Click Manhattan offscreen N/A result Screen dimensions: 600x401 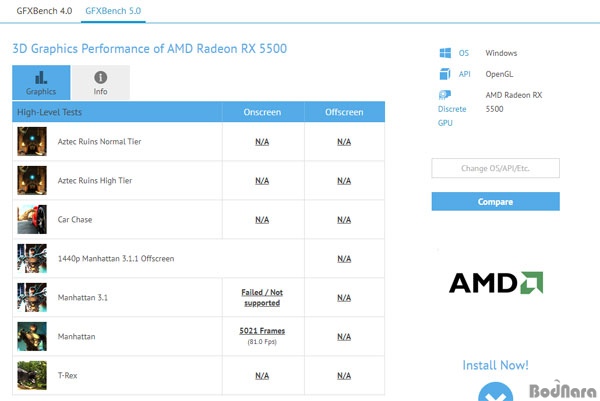[344, 337]
